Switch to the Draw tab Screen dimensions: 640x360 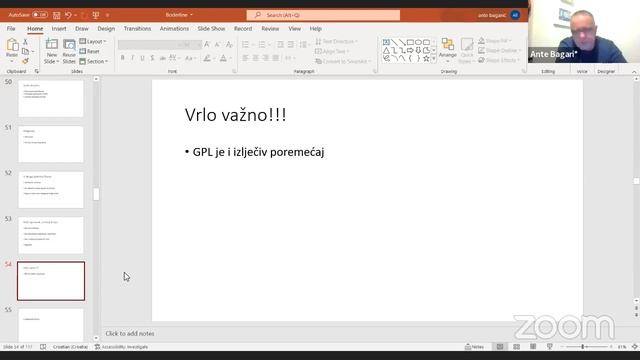point(82,29)
